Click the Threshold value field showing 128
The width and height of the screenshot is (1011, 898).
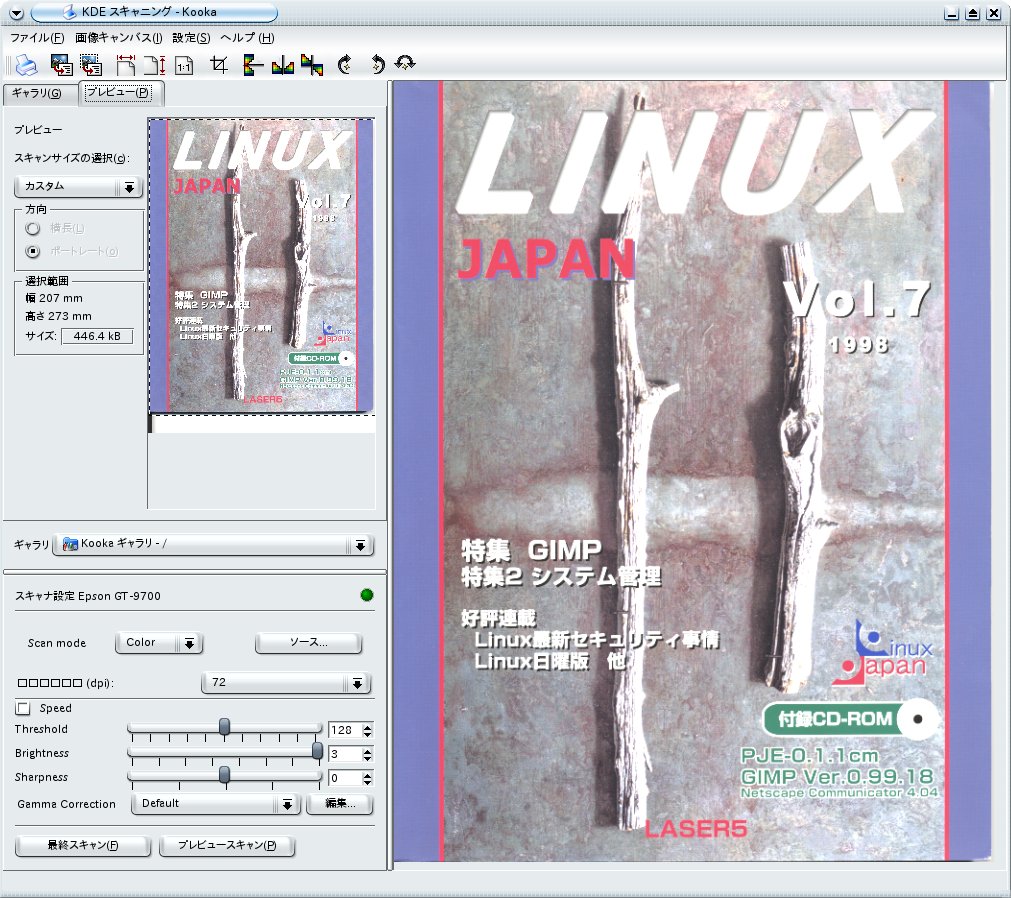click(345, 730)
